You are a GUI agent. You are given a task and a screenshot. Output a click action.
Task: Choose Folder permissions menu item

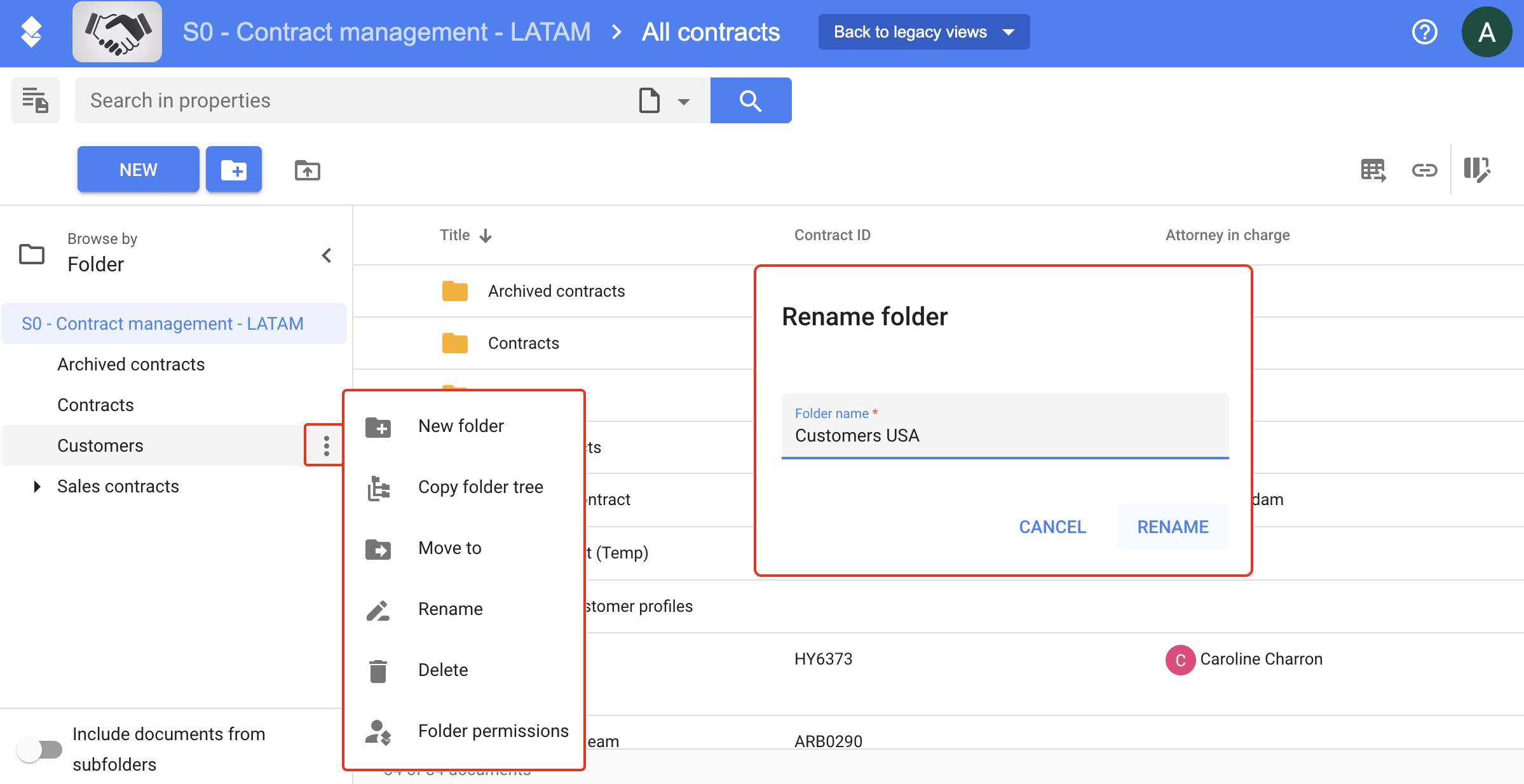pos(463,731)
